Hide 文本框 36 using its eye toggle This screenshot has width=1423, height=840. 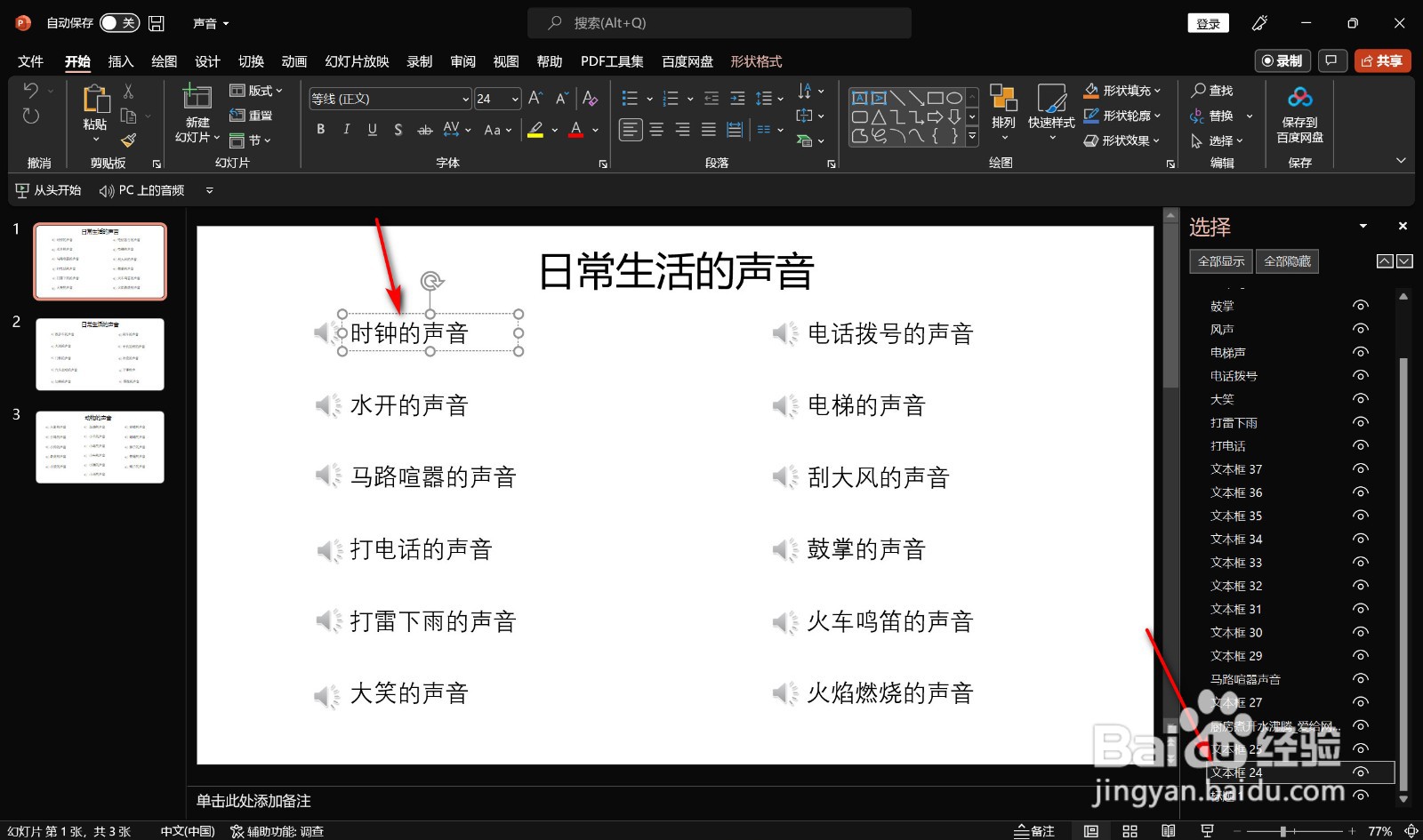1361,492
